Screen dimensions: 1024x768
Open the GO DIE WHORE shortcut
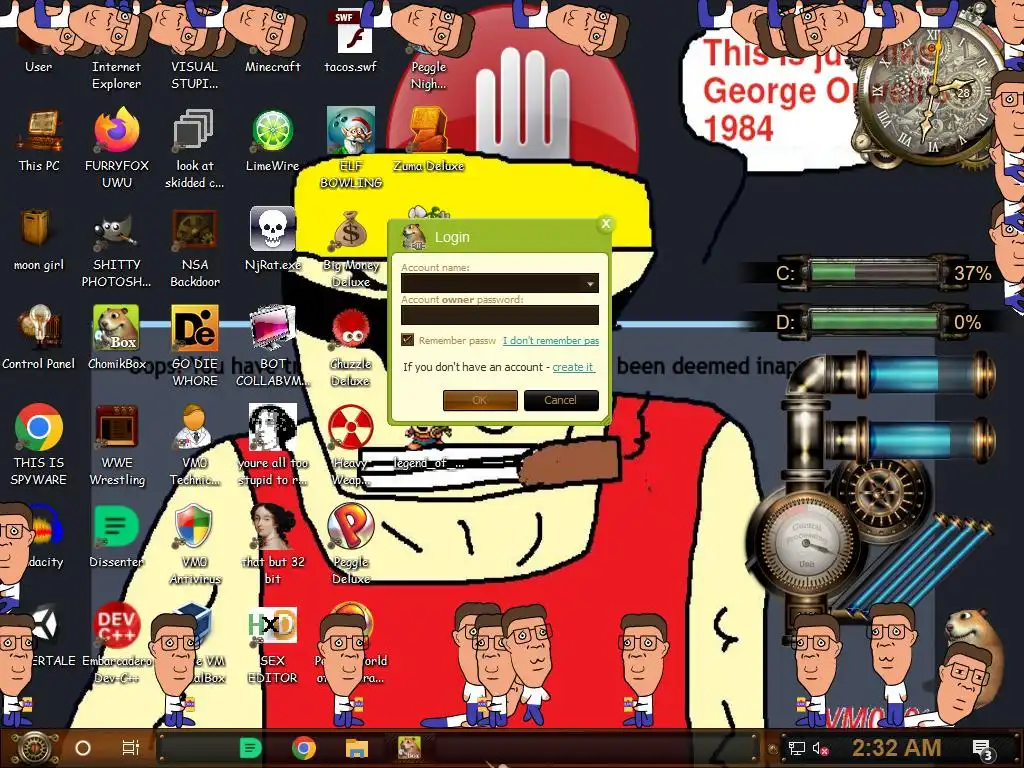pyautogui.click(x=195, y=346)
